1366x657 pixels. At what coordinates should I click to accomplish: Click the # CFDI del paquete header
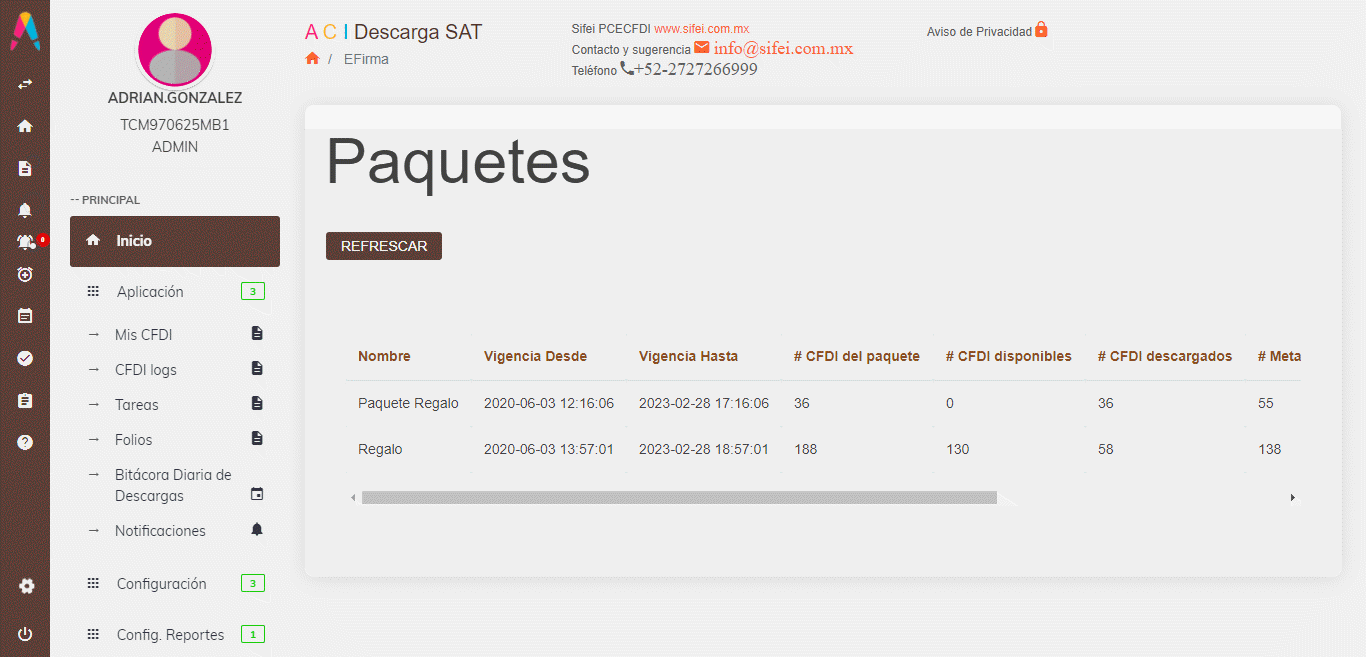pyautogui.click(x=857, y=356)
